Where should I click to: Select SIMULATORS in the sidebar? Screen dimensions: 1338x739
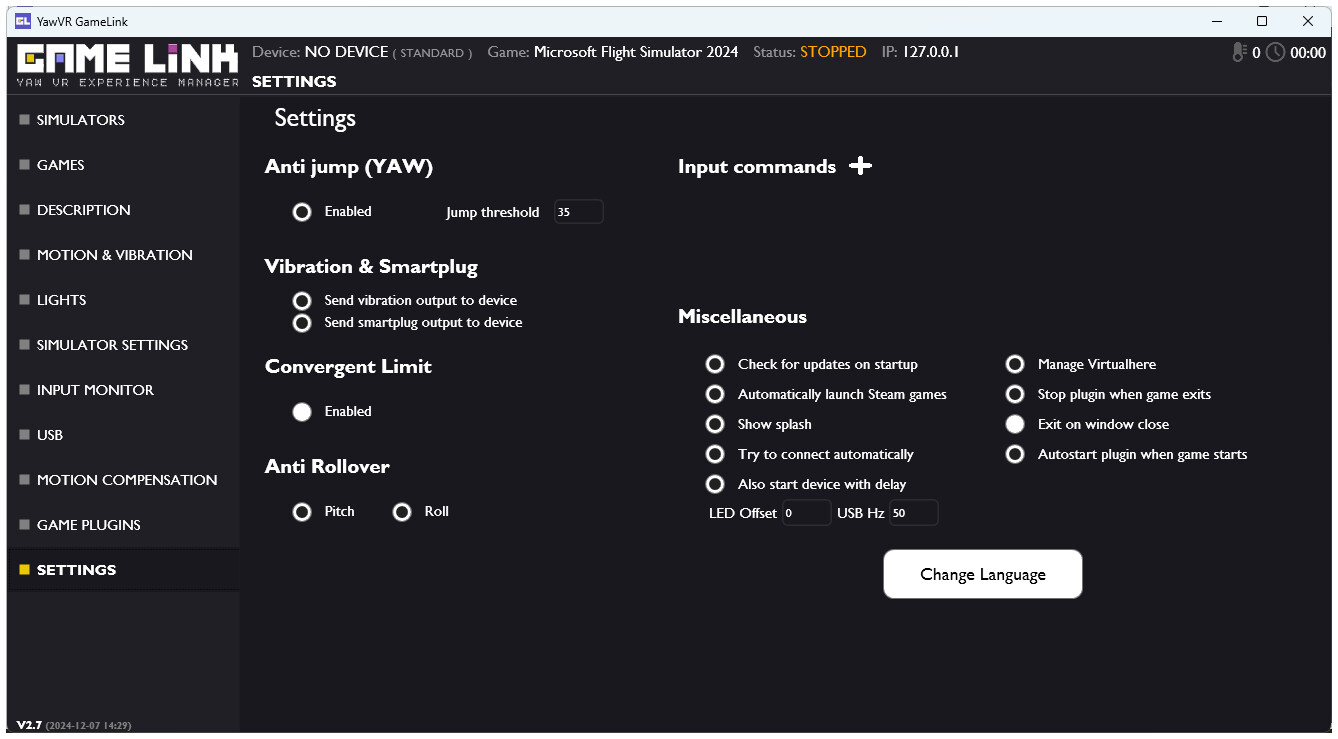coord(81,119)
